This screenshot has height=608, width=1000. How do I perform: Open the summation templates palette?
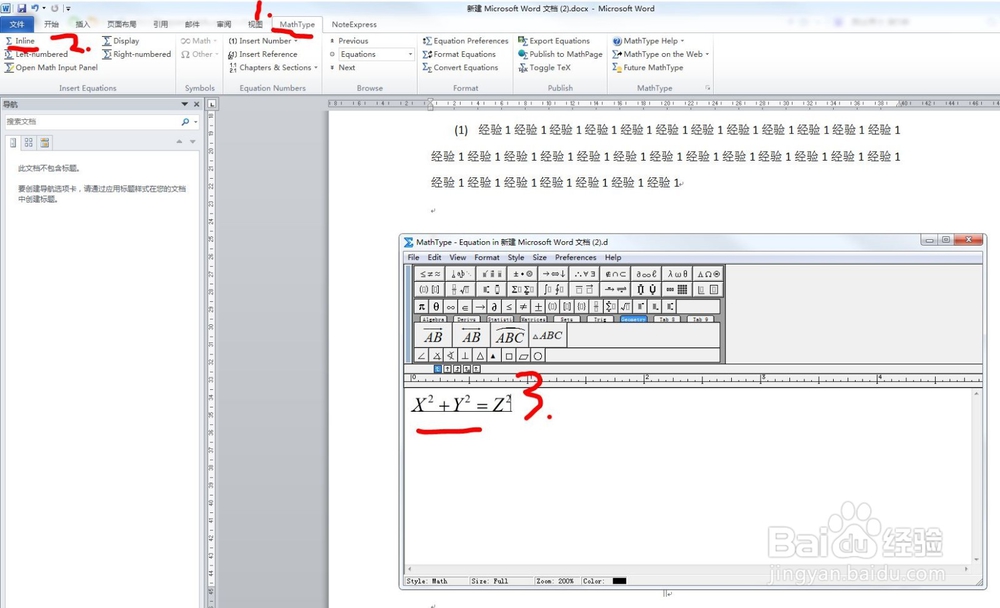coord(522,290)
